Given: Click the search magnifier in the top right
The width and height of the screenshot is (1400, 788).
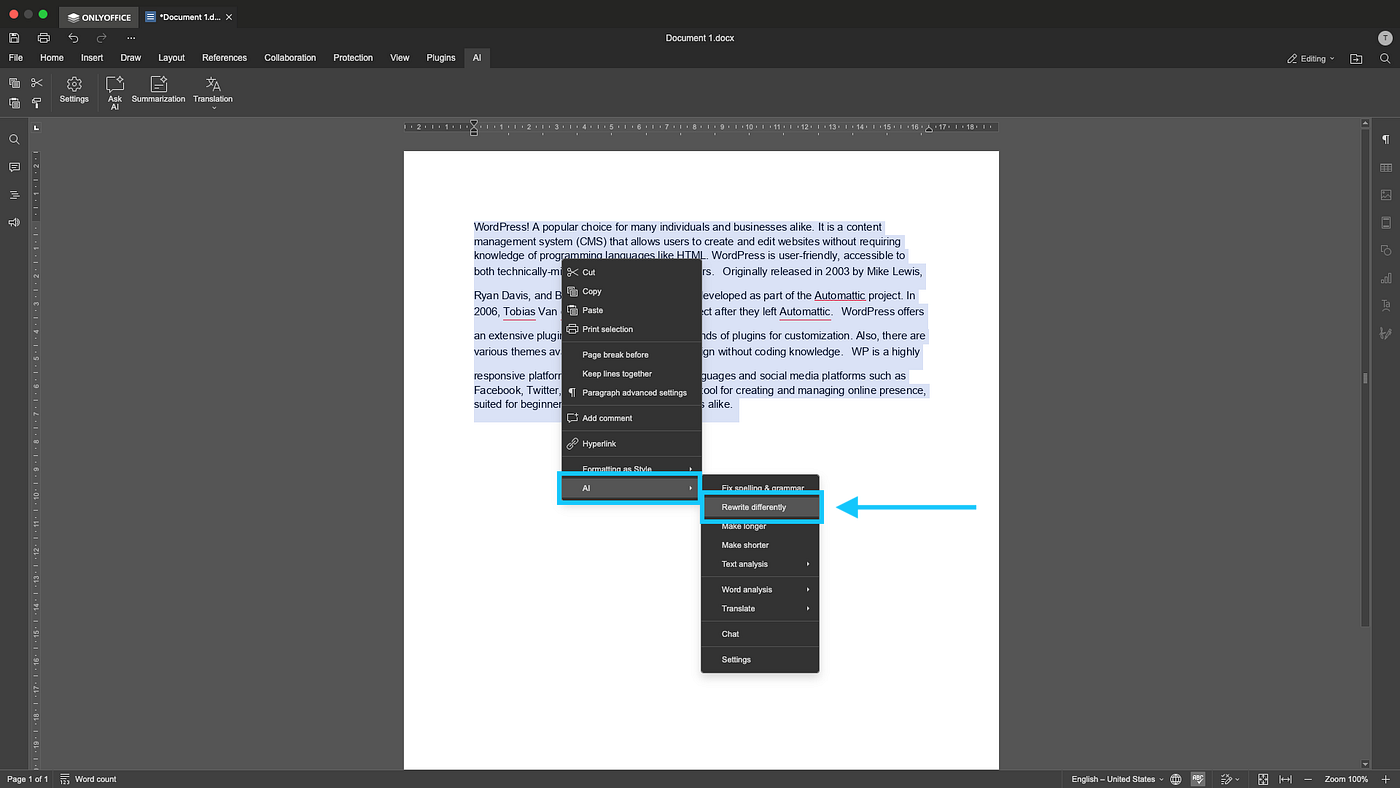Looking at the screenshot, I should [x=1385, y=59].
